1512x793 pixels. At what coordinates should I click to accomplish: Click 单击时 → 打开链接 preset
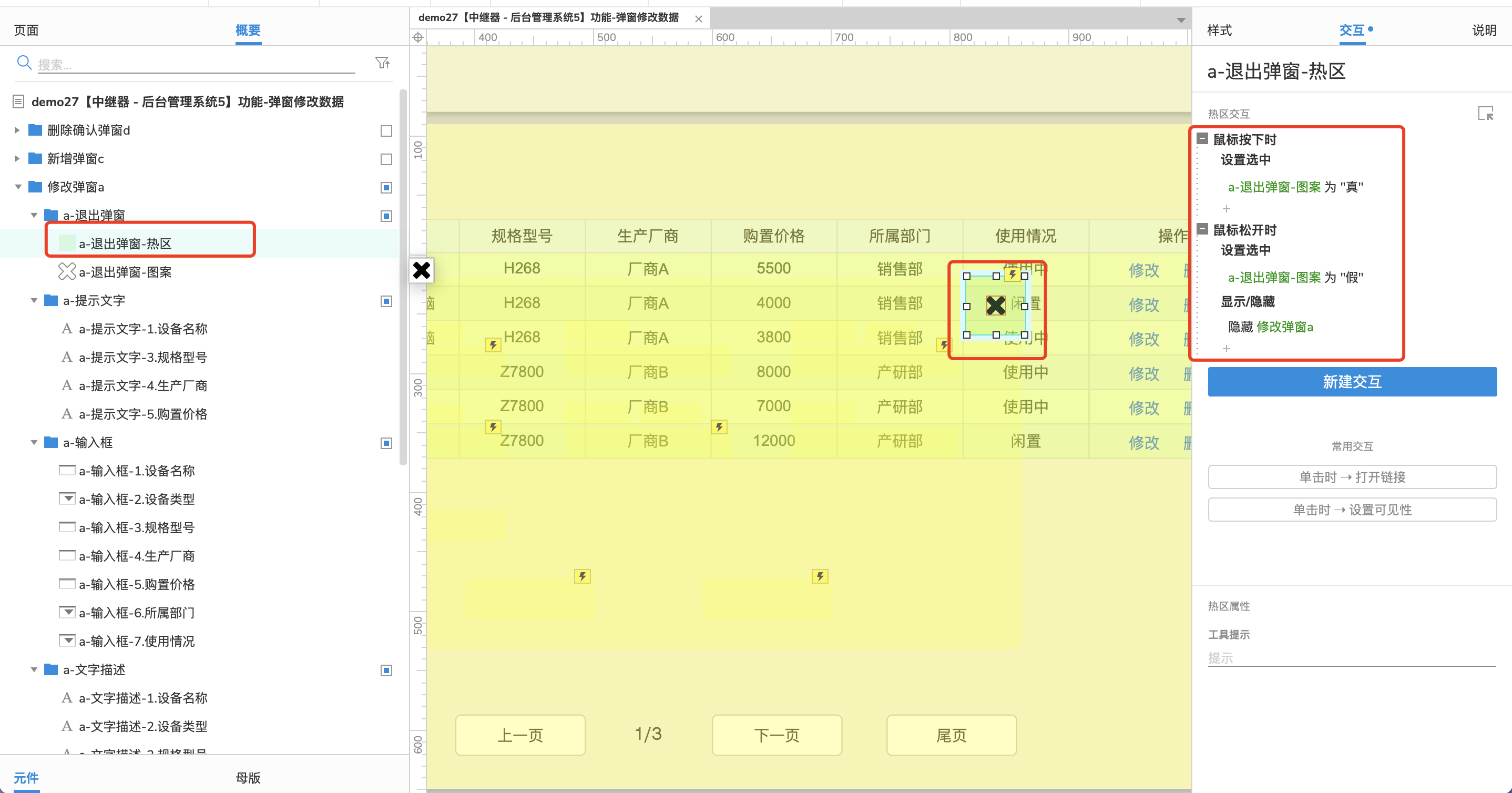(x=1352, y=476)
